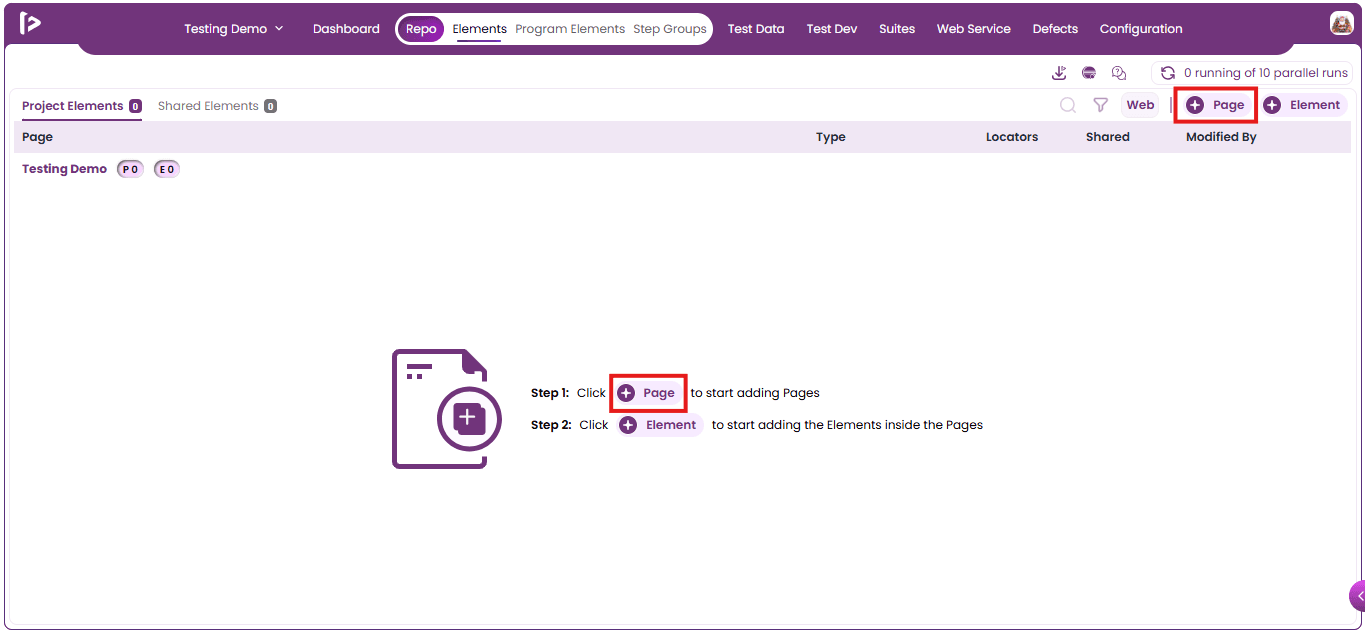This screenshot has width=1365, height=631.
Task: Open the user profile avatar
Action: (x=1341, y=23)
